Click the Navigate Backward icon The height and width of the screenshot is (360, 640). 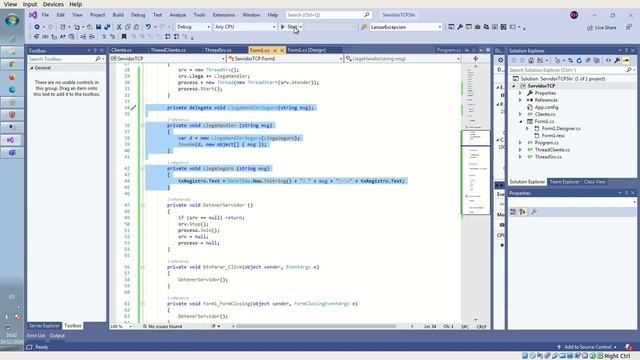tap(37, 27)
